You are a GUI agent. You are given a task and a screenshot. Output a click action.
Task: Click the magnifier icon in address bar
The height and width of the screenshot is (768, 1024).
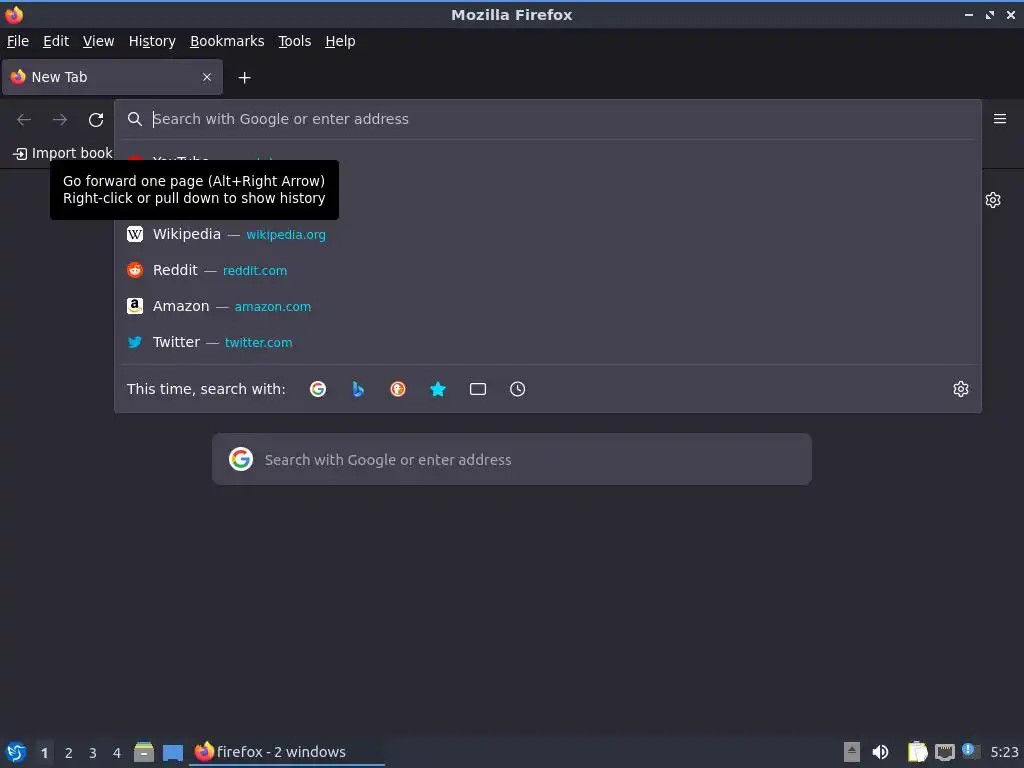click(135, 119)
